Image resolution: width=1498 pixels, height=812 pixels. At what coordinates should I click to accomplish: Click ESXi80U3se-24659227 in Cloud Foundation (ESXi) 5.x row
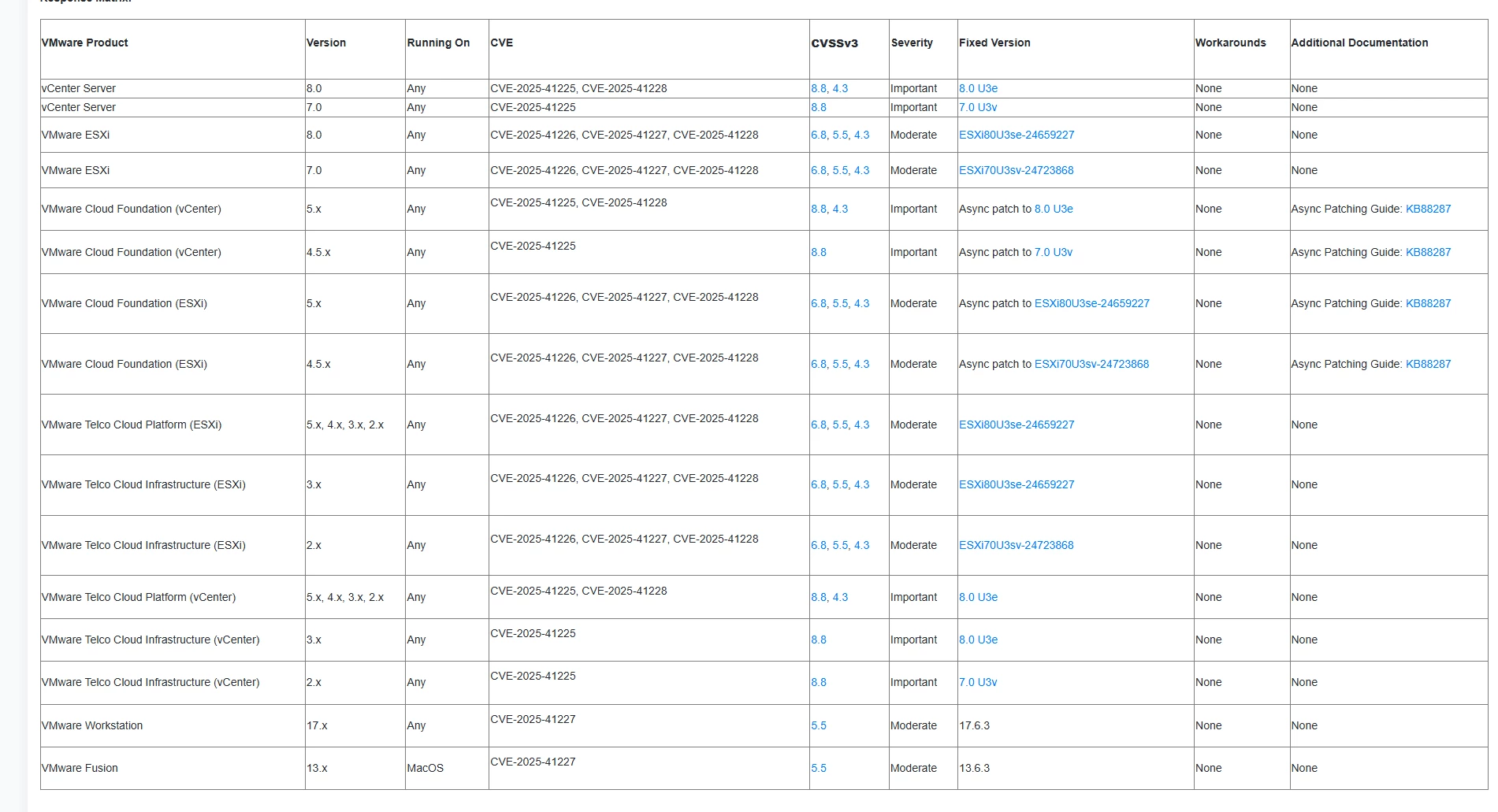click(x=1091, y=303)
